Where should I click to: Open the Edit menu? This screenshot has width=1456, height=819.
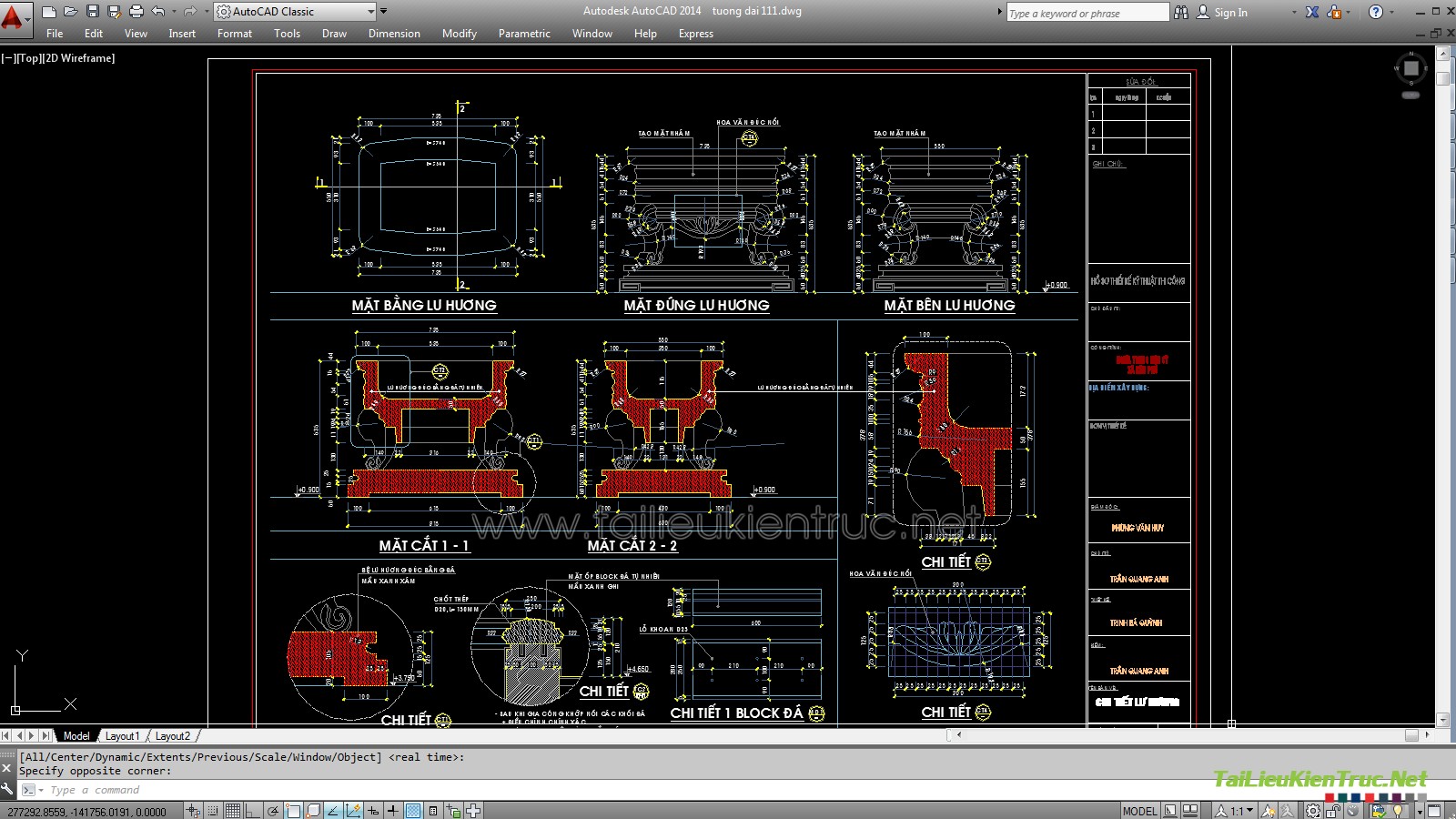tap(94, 34)
